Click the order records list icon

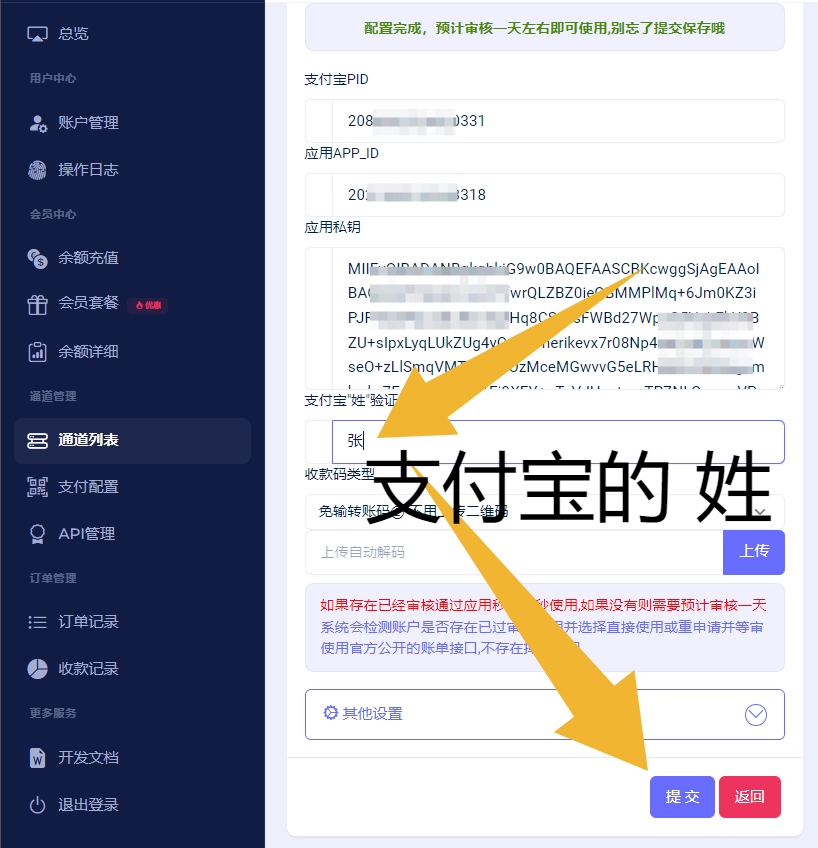37,622
